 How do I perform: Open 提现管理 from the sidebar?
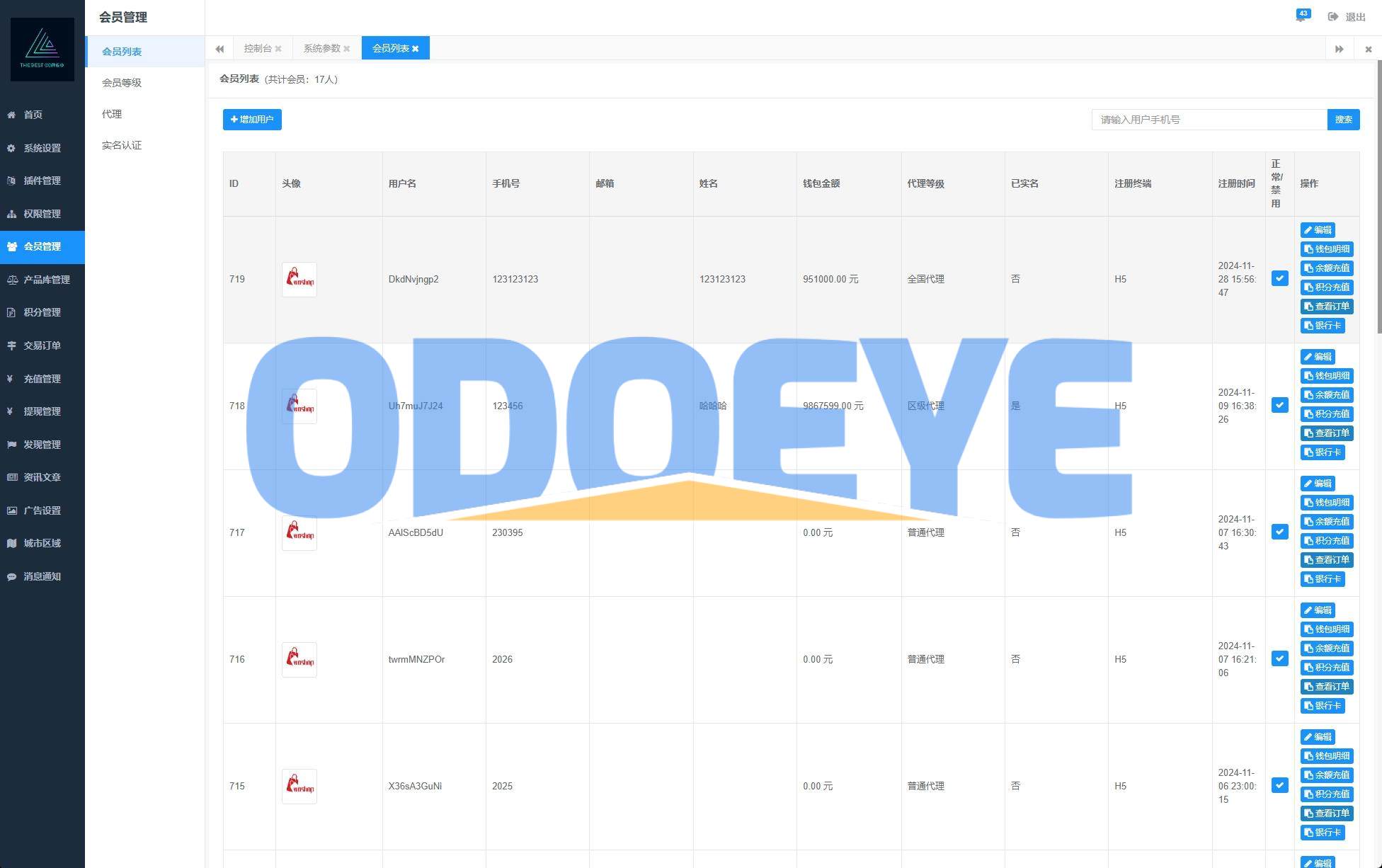pos(42,411)
